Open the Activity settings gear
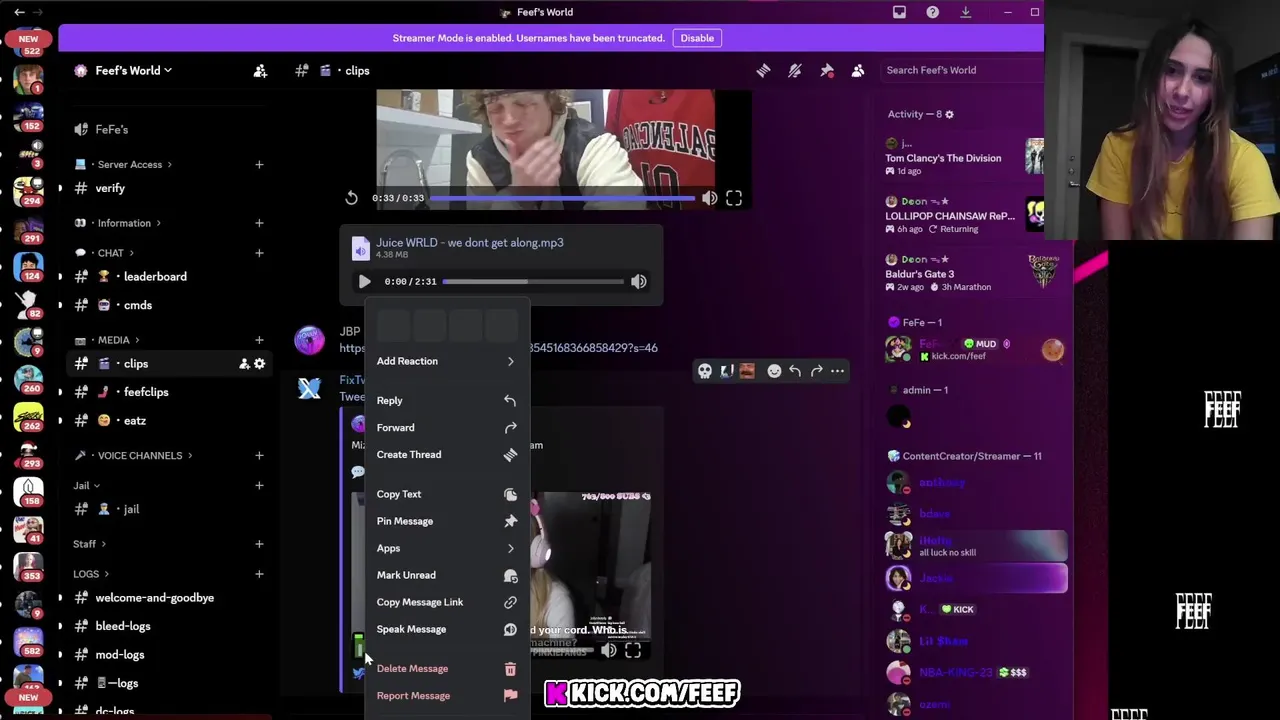Screen dimensions: 1280x720 point(949,115)
